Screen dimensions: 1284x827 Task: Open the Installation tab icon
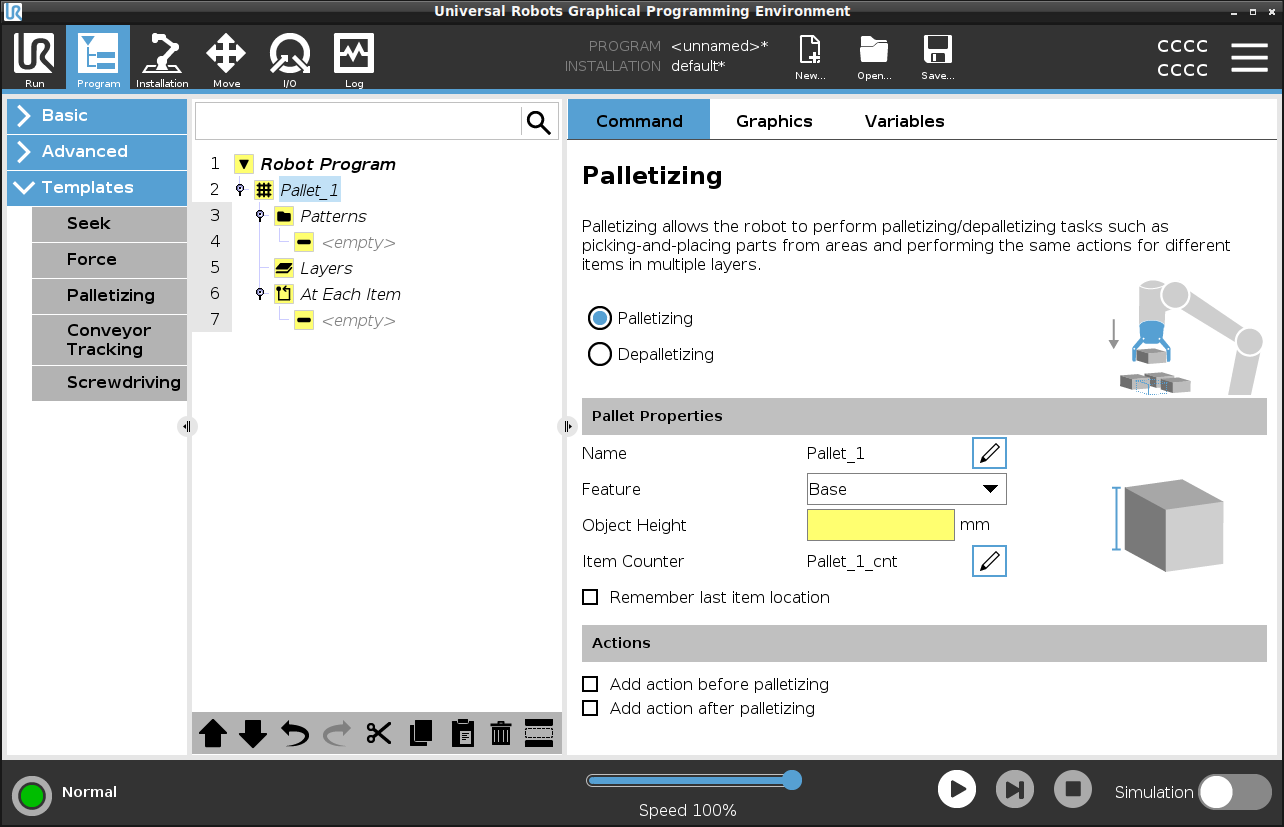click(x=161, y=59)
